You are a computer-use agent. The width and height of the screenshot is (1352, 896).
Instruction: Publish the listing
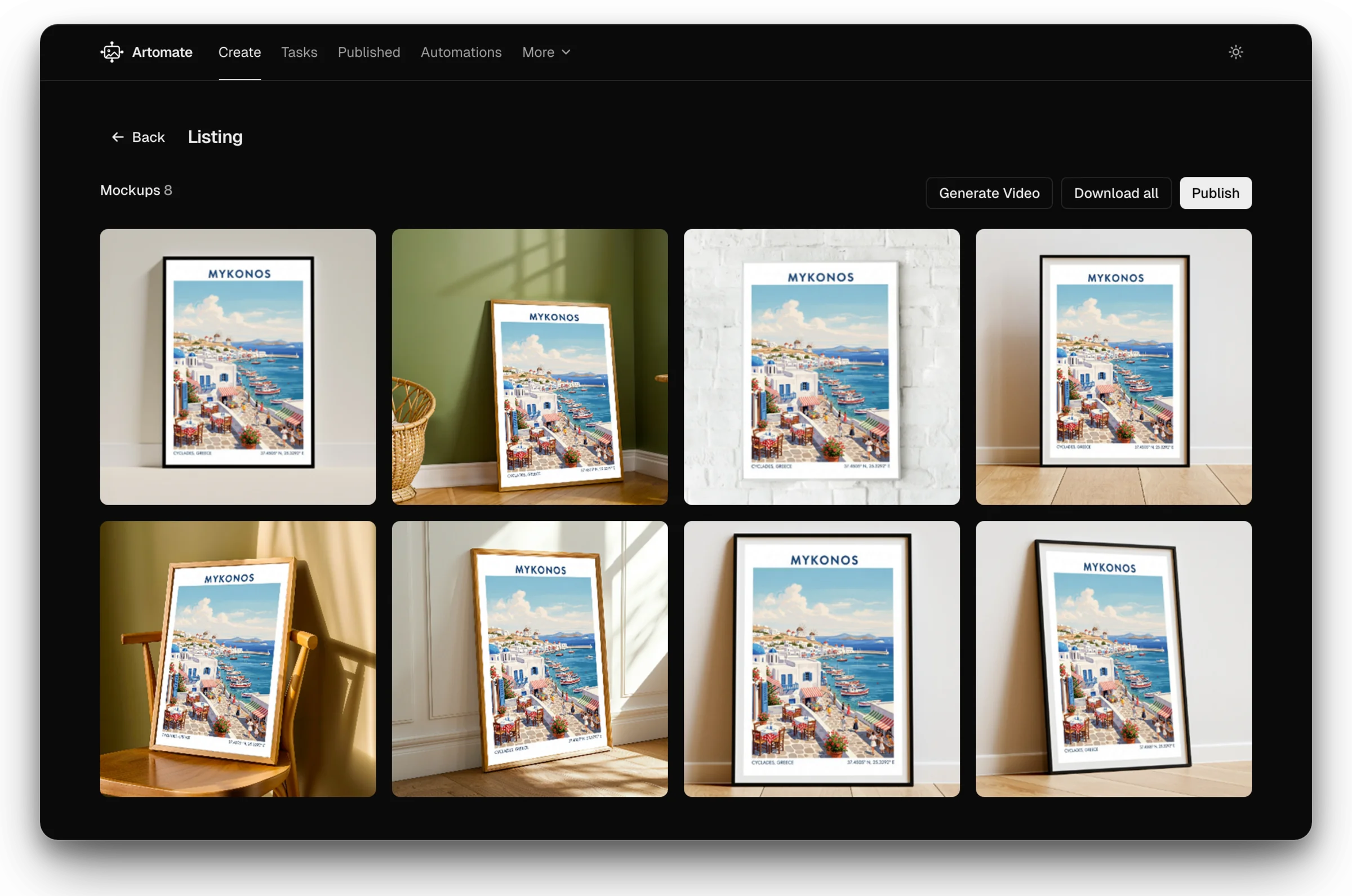tap(1215, 193)
